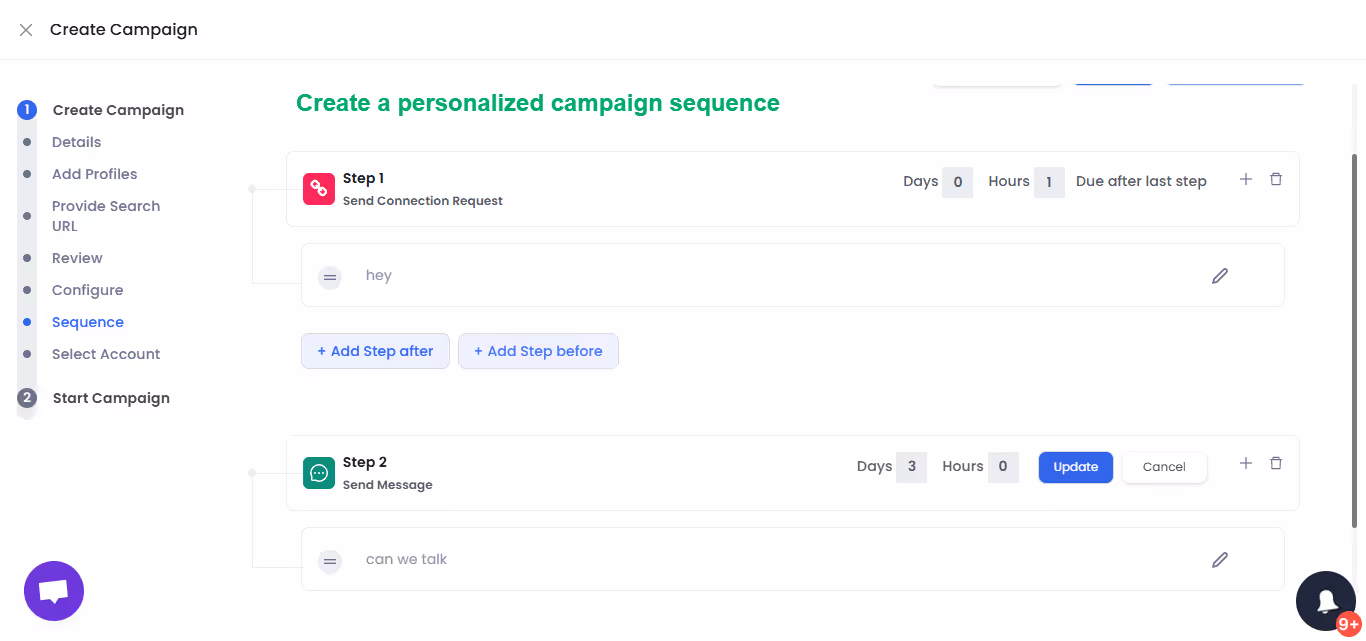The height and width of the screenshot is (641, 1366).
Task: Edit the 'can we talk' message via pencil icon
Action: [x=1219, y=558]
